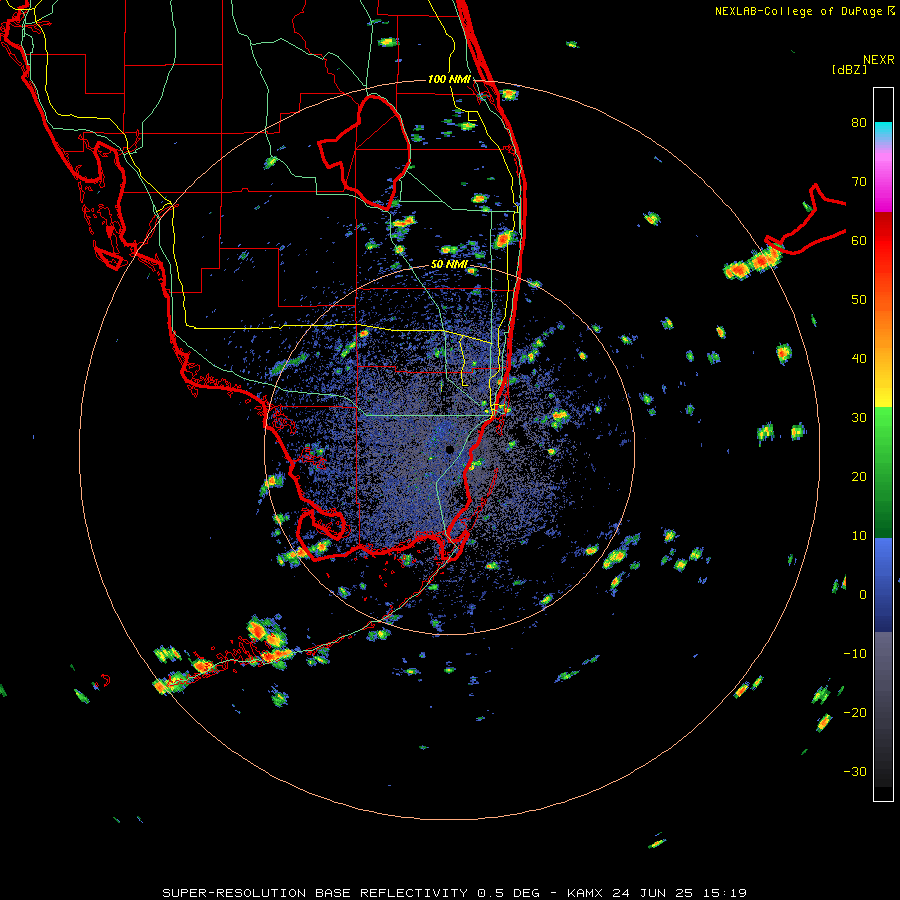This screenshot has height=900, width=900.
Task: Click the green band of the reflectivity color bar
Action: tap(883, 472)
